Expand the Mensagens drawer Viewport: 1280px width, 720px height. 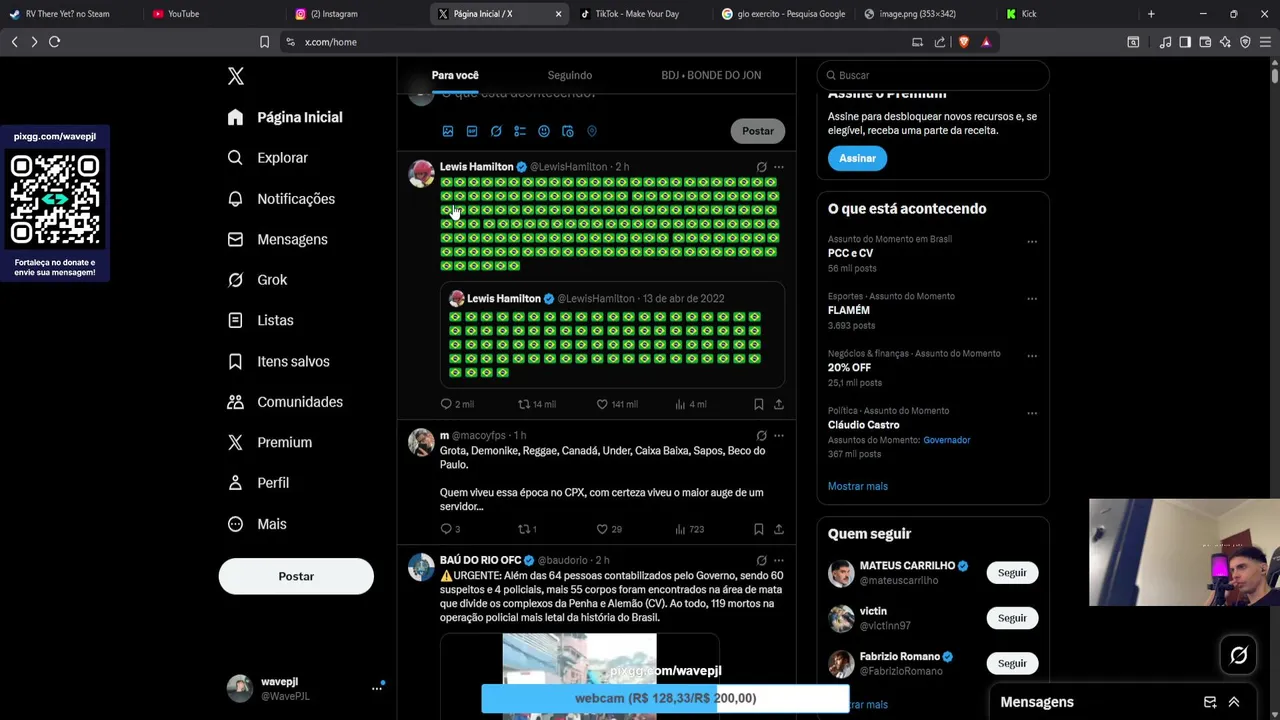point(1234,702)
